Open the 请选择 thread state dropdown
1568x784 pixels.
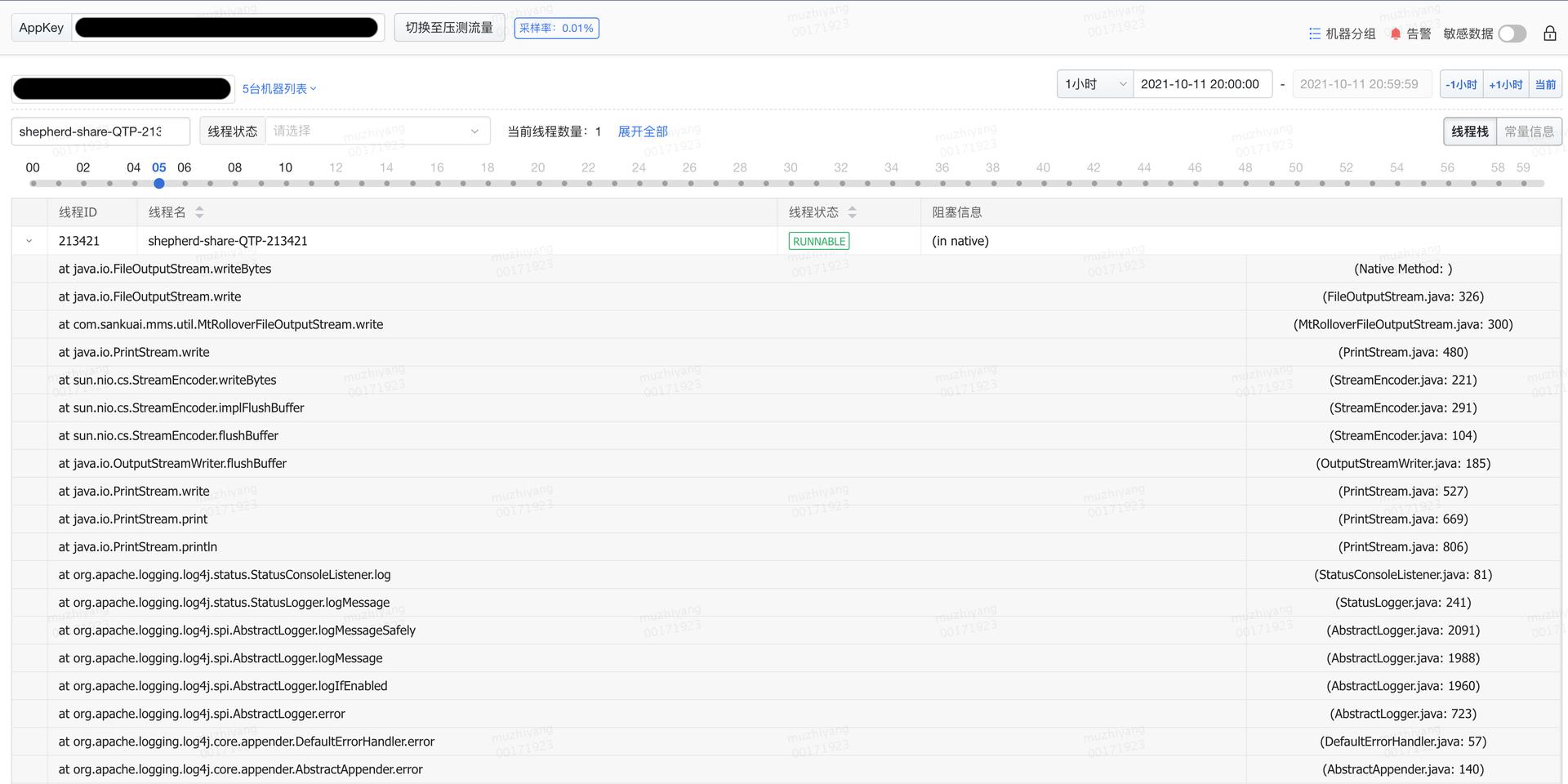click(x=377, y=131)
